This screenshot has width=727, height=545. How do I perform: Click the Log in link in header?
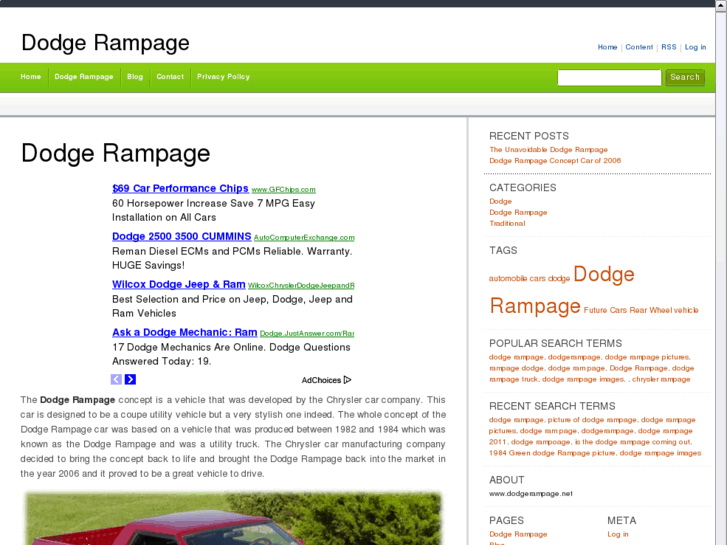point(695,47)
